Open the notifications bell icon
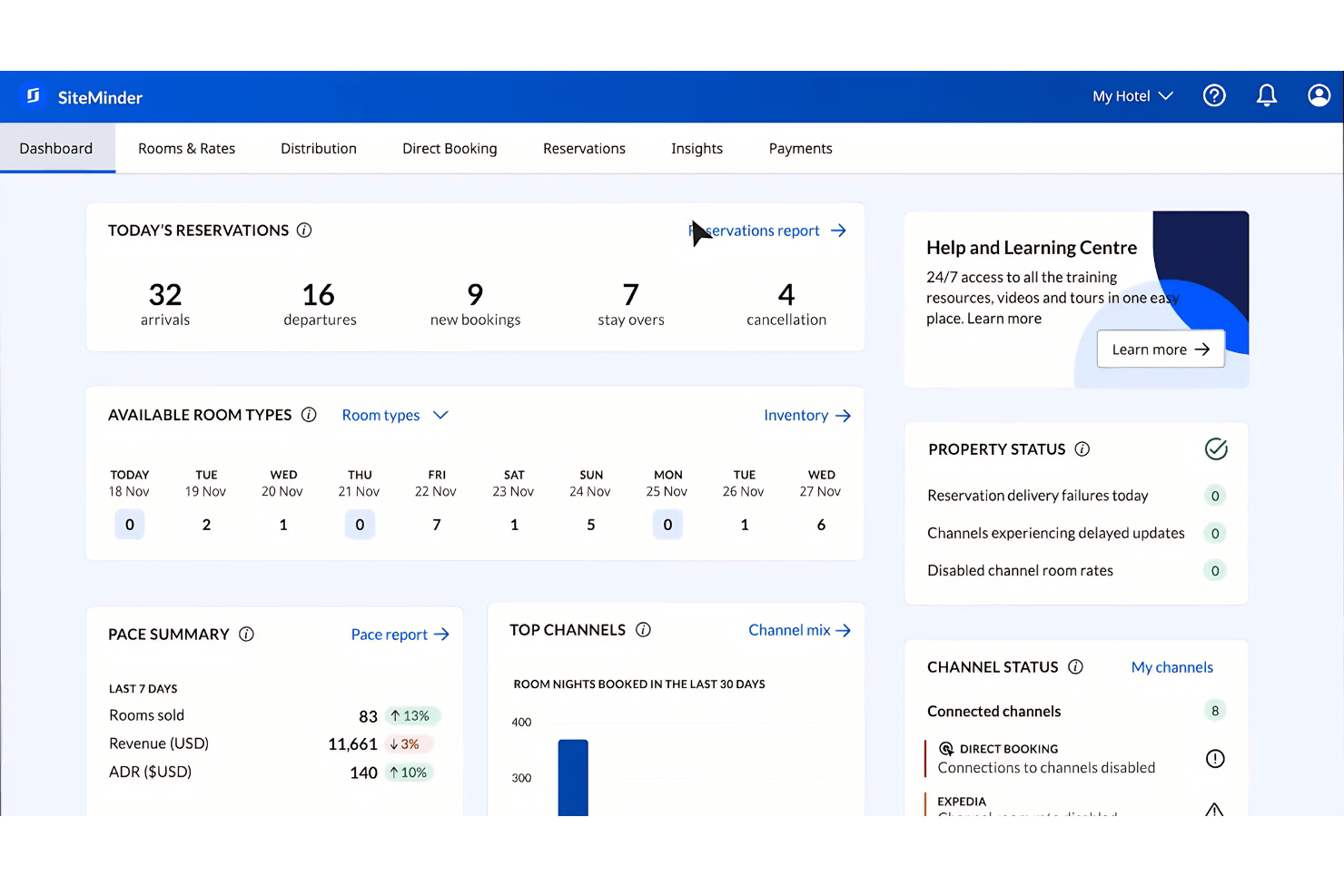The height and width of the screenshot is (896, 1344). (x=1267, y=95)
